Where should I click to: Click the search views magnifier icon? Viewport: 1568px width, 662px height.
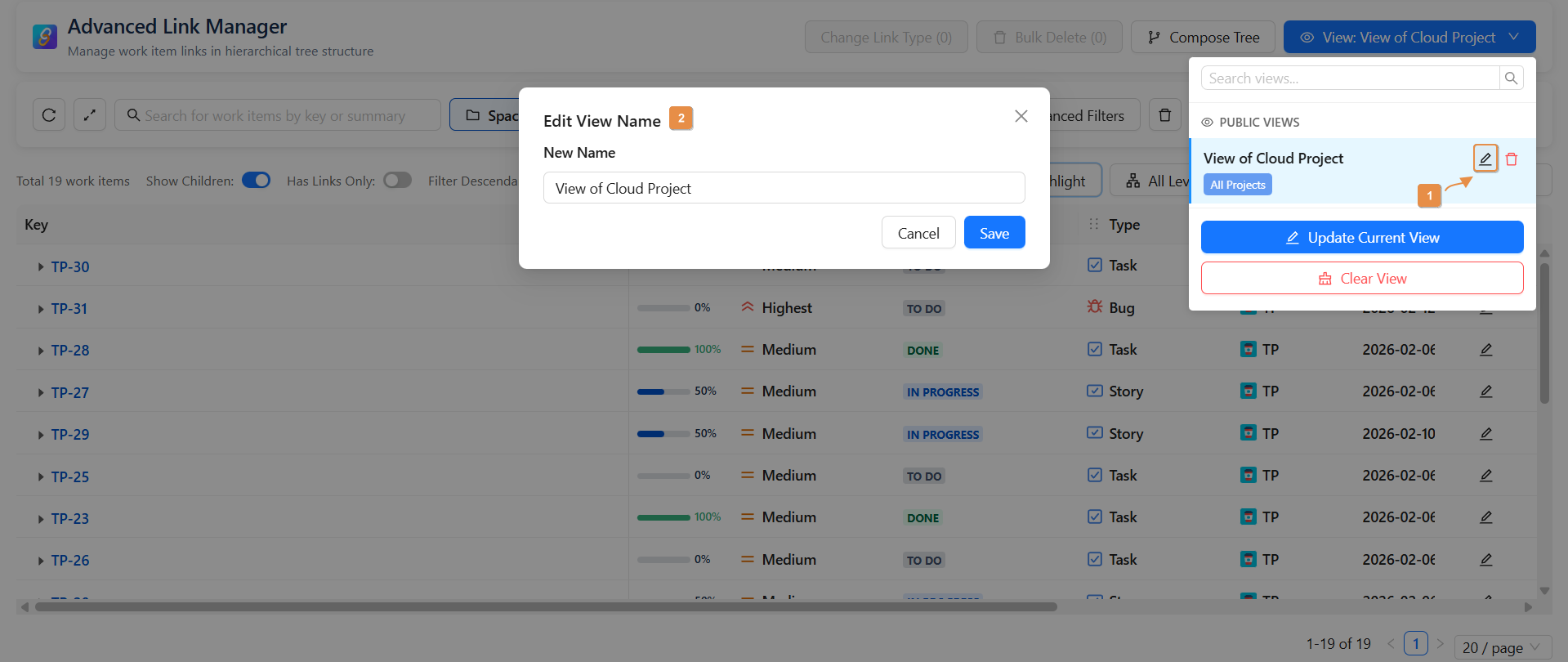[x=1511, y=78]
